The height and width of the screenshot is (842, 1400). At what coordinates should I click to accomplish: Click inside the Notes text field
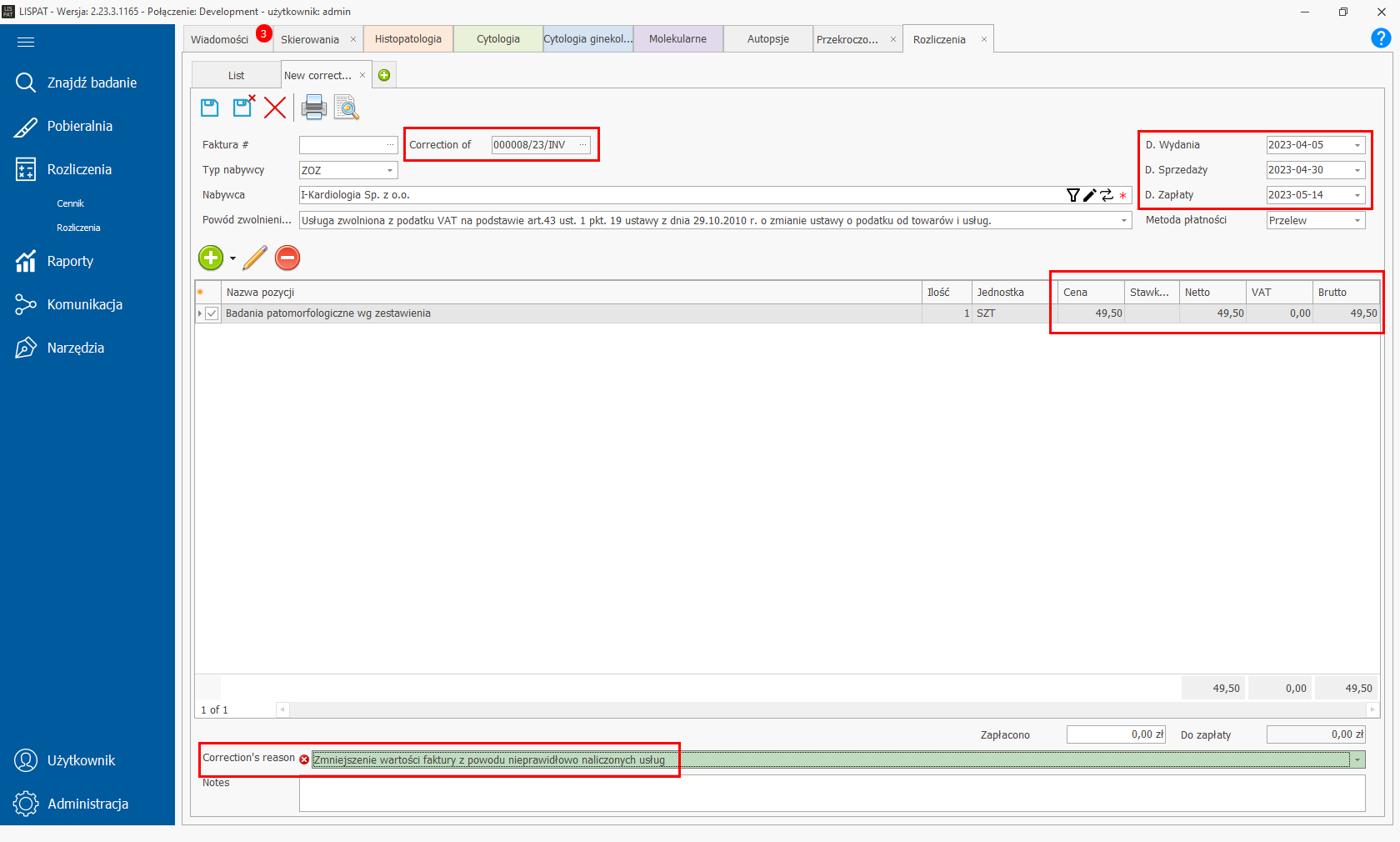click(x=831, y=793)
